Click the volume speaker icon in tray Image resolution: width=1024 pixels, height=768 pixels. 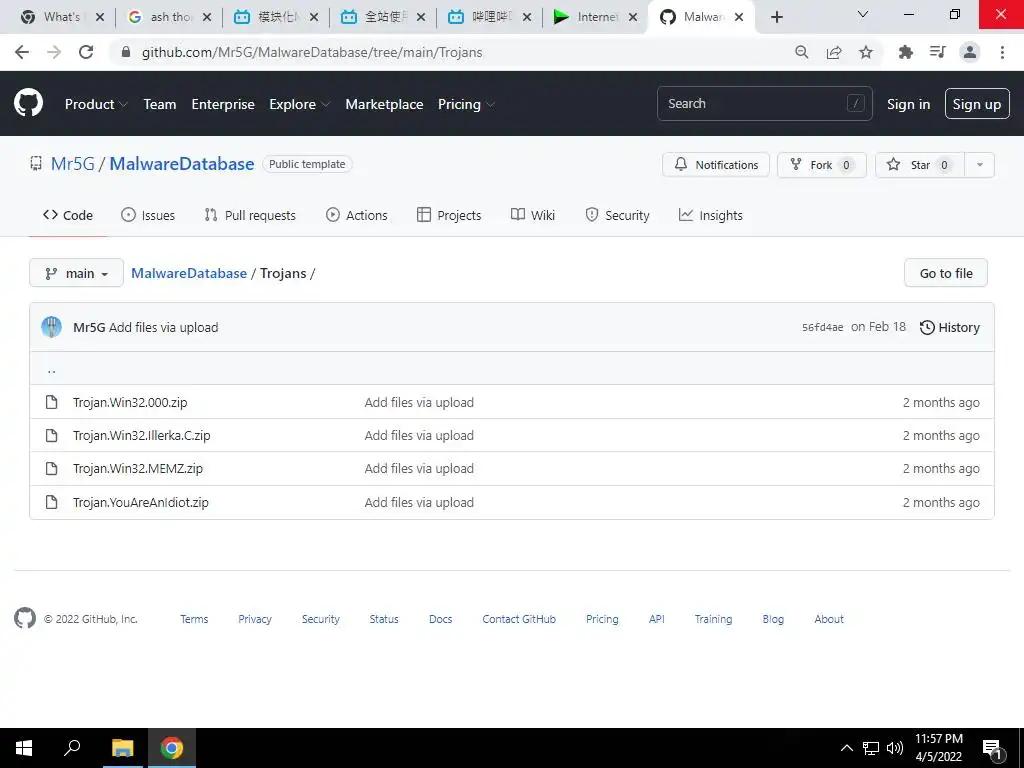(x=895, y=748)
